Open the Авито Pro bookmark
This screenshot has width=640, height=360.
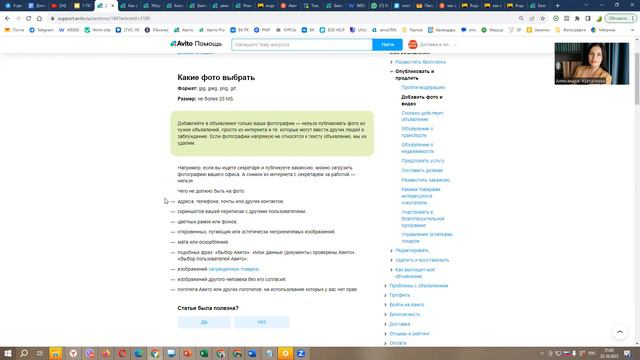coord(212,30)
